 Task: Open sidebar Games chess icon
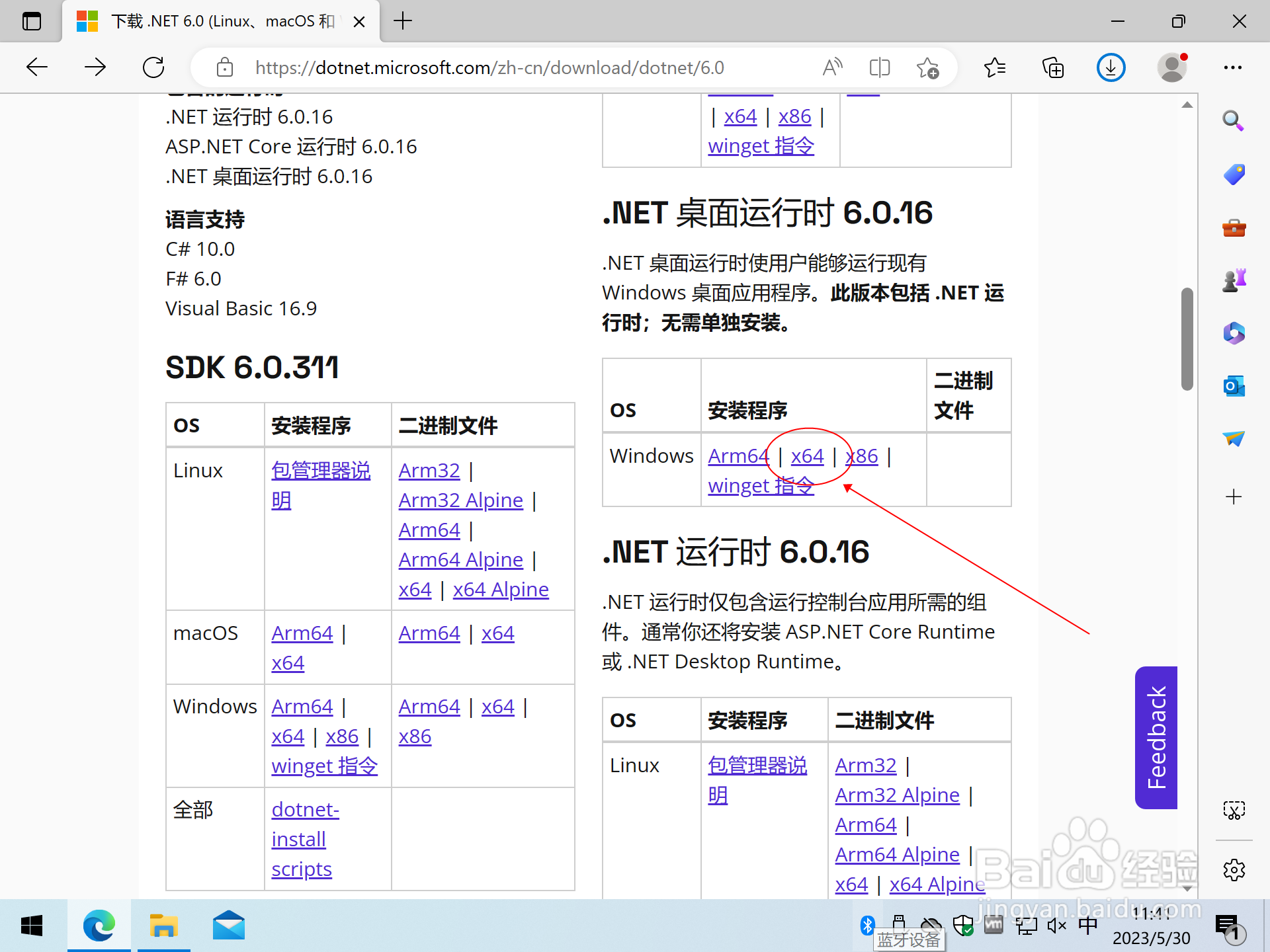pyautogui.click(x=1234, y=280)
